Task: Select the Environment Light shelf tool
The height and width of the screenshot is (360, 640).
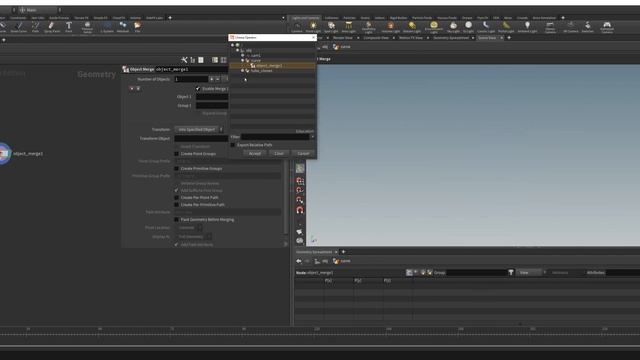Action: [x=433, y=27]
